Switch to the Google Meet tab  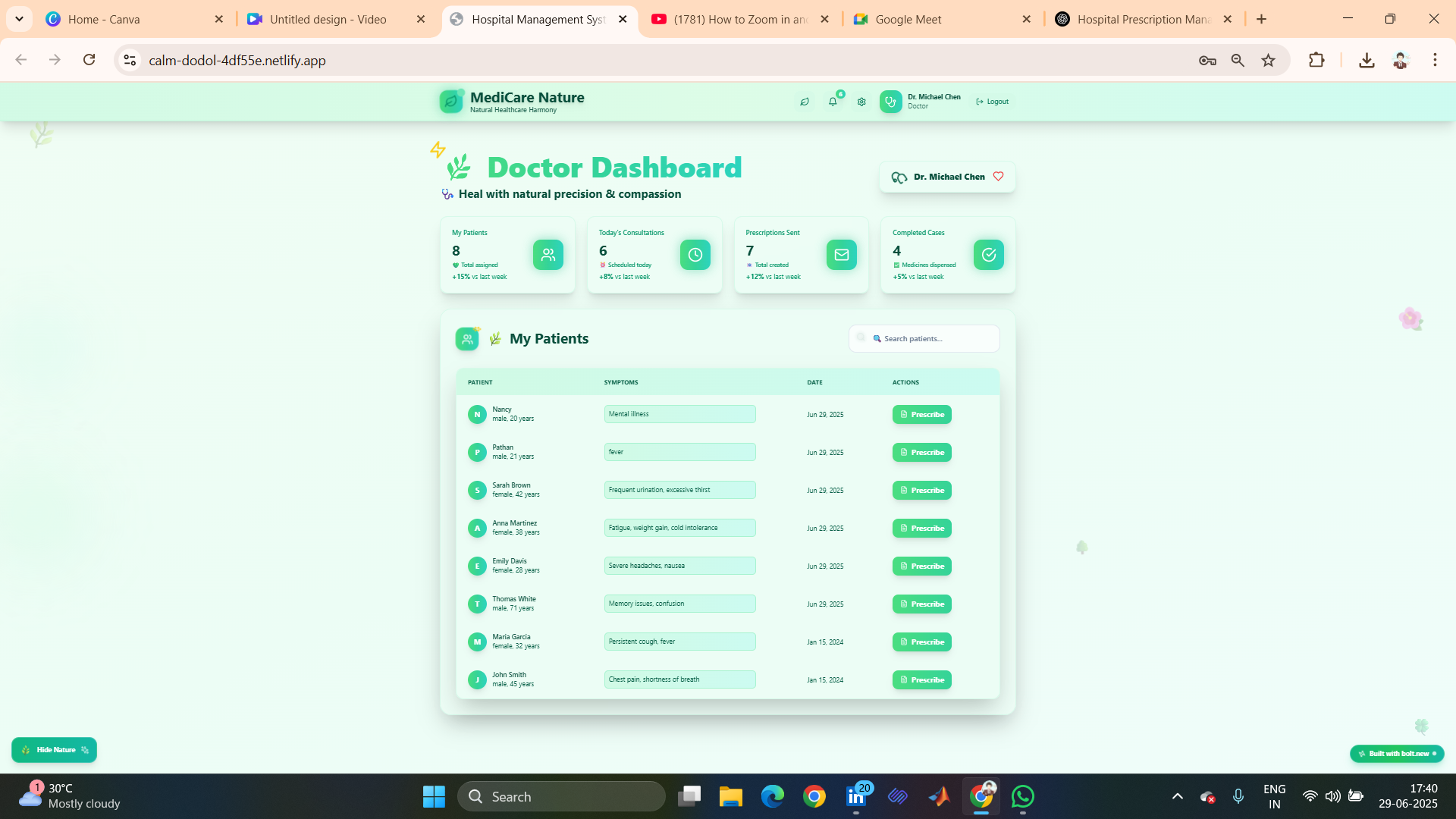click(908, 20)
